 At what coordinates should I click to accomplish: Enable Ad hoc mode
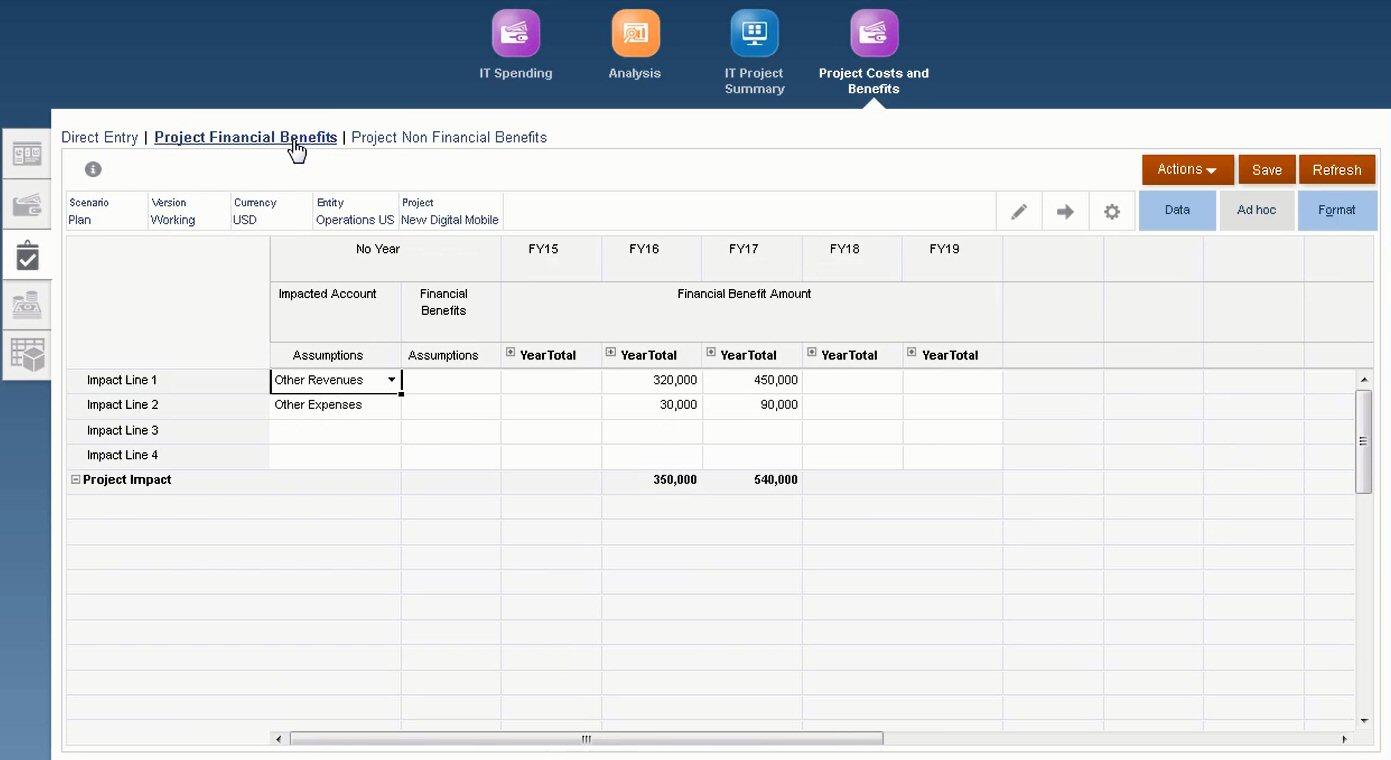tap(1257, 210)
